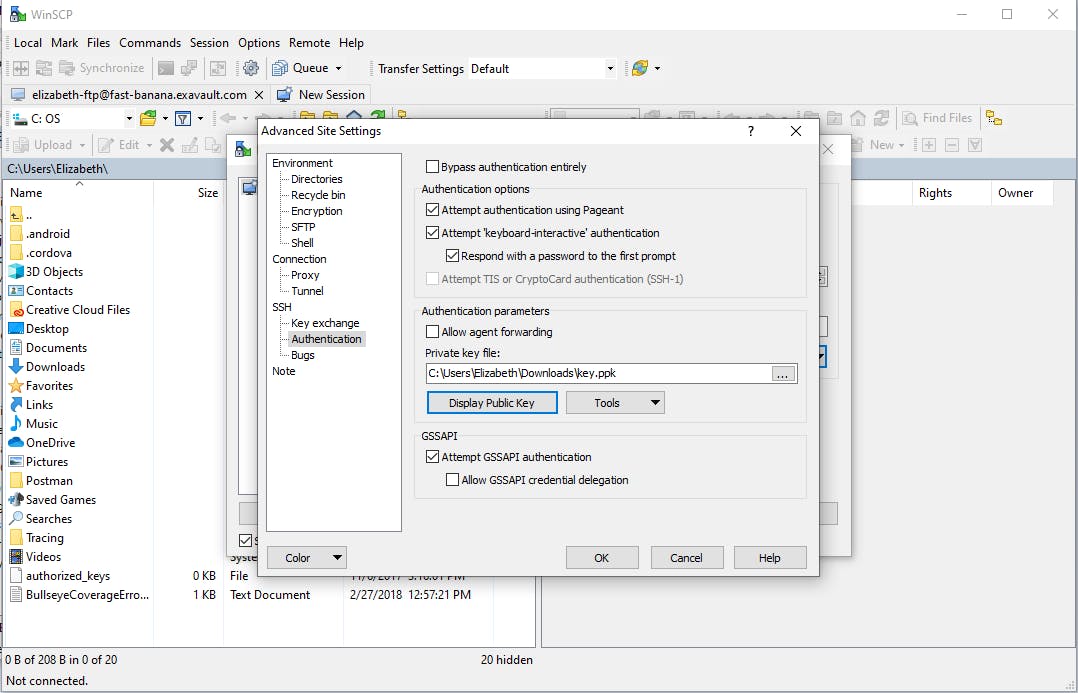Open the Commands menu
Viewport: 1078px width, 693px height.
[150, 43]
